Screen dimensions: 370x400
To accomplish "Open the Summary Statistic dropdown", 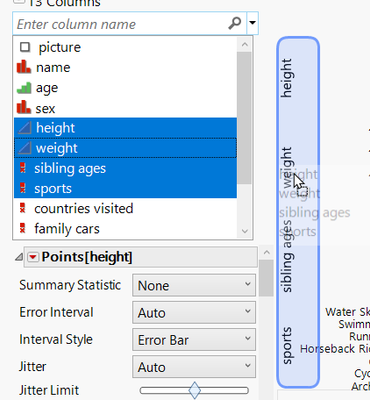I will 194,285.
